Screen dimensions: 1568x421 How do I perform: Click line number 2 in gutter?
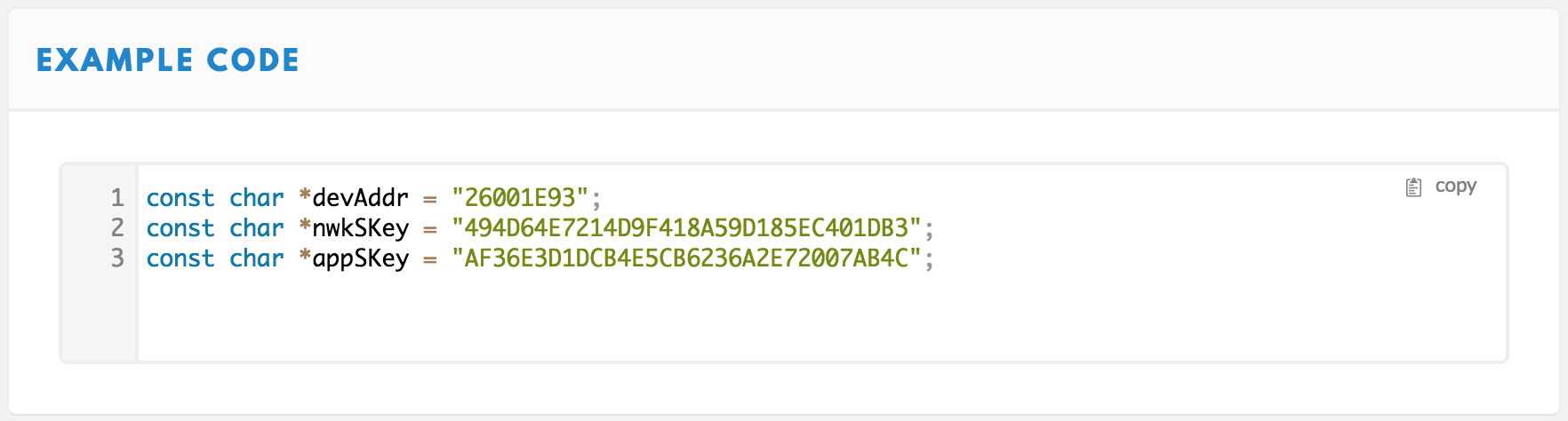point(117,227)
